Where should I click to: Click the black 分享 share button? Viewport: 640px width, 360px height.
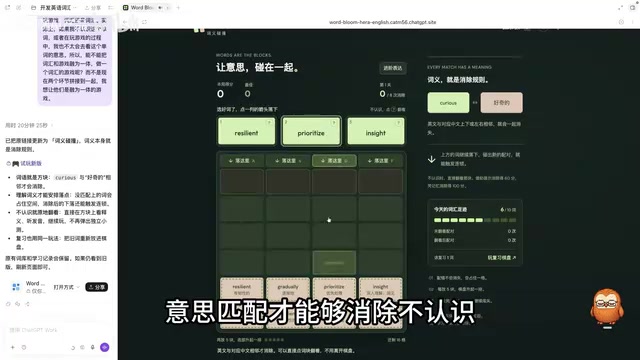coord(96,287)
